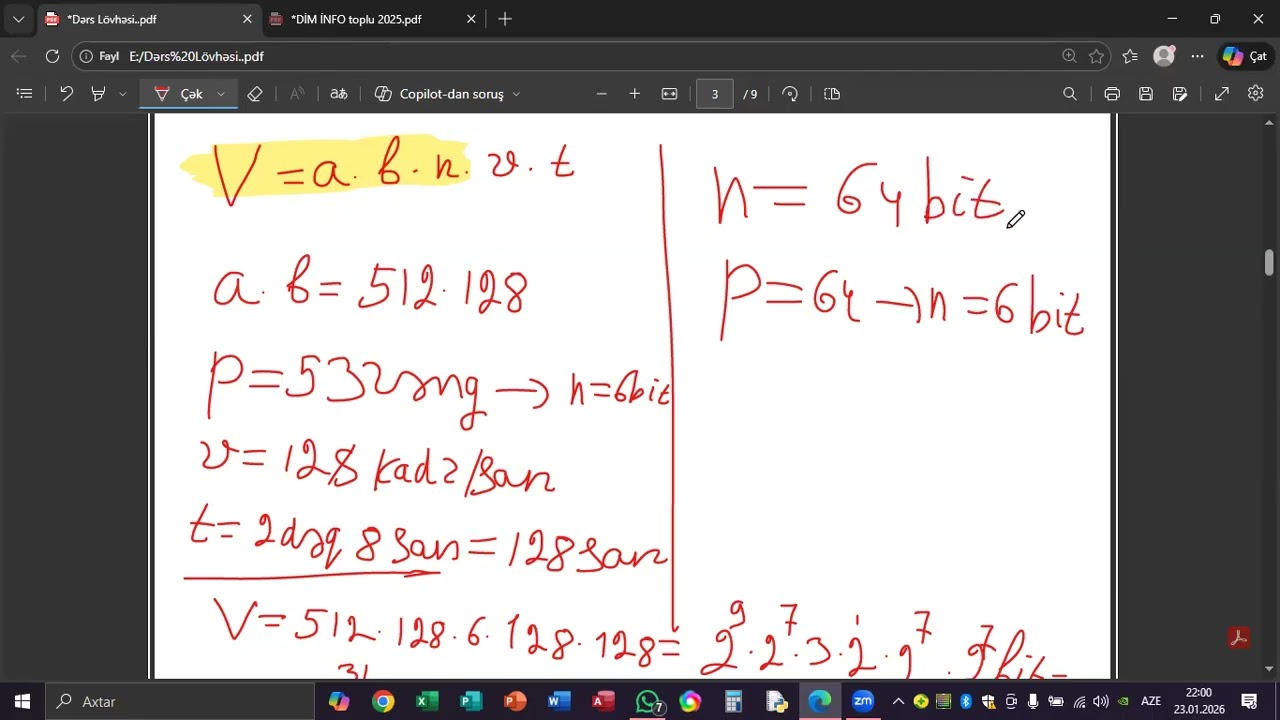The height and width of the screenshot is (720, 1280).
Task: Open WhatsApp from the taskbar
Action: pos(648,702)
